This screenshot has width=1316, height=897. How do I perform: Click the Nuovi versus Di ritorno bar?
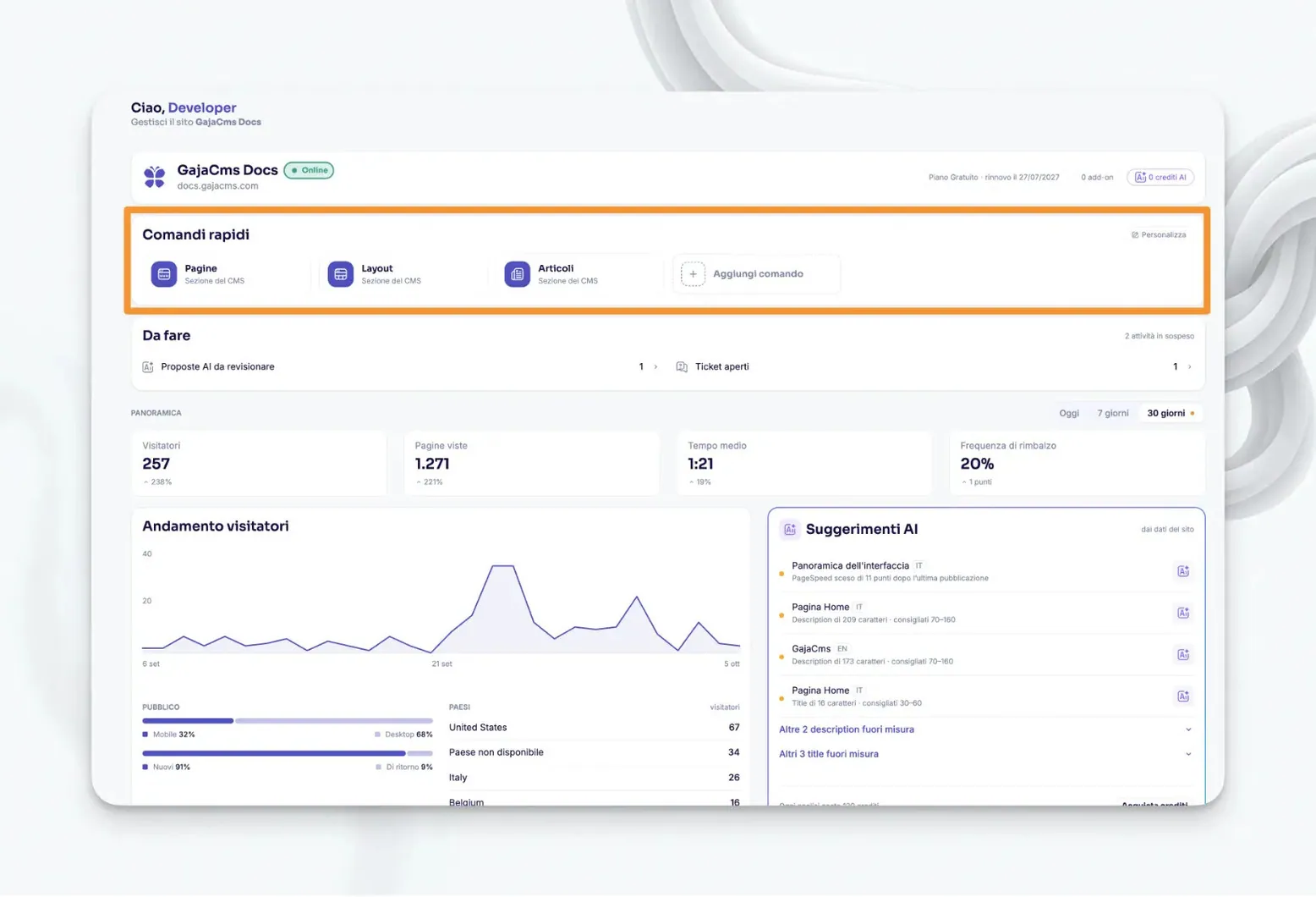pos(288,753)
